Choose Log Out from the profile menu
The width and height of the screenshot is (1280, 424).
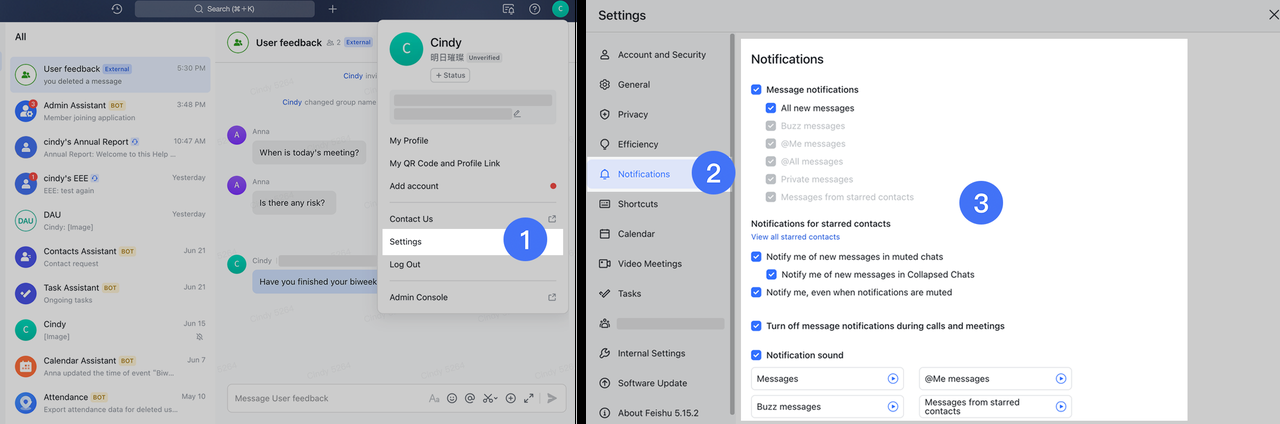pos(405,265)
